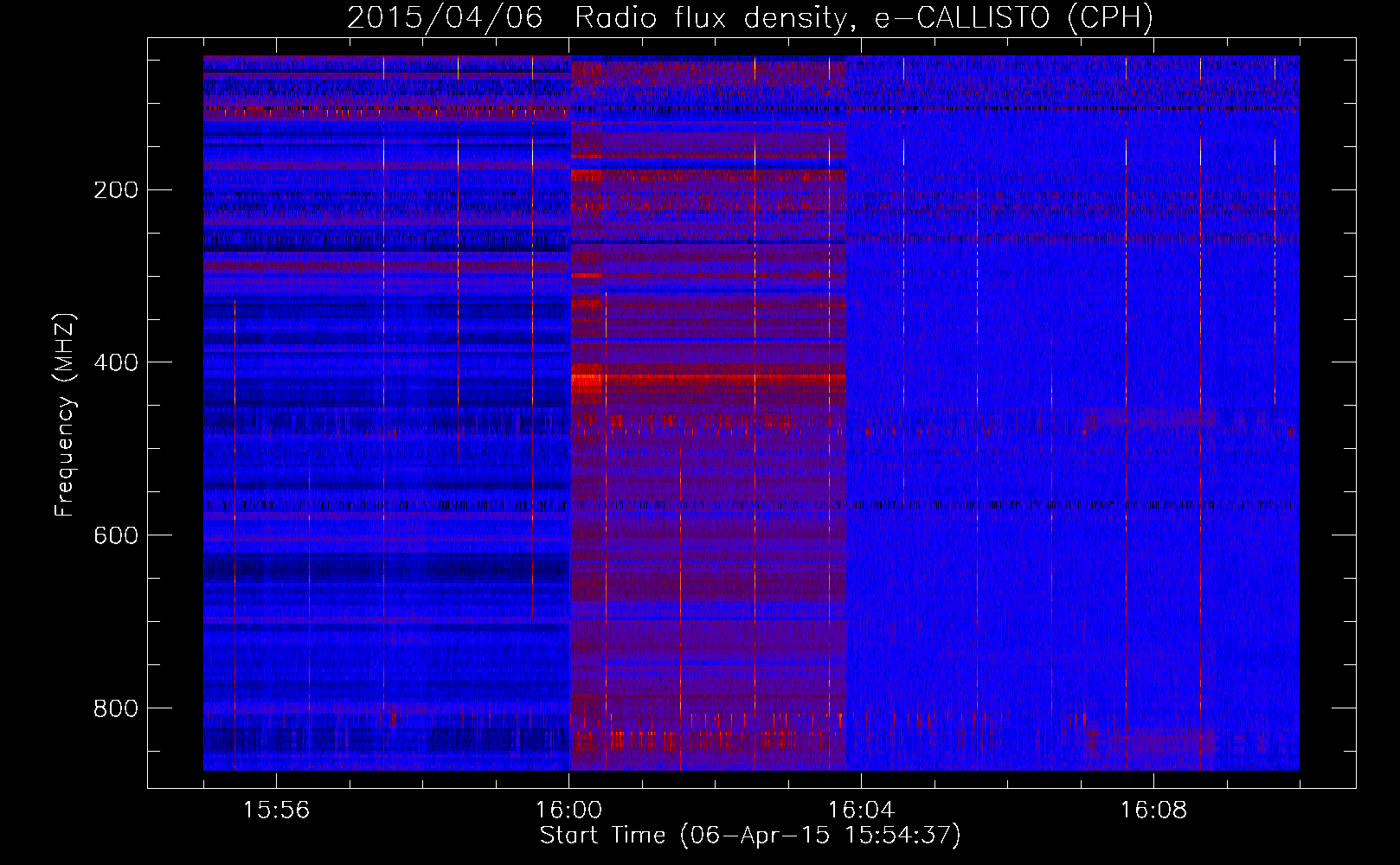Click the 'Frequency (MHZ)' vertical axis label
This screenshot has height=865, width=1400.
[x=66, y=415]
